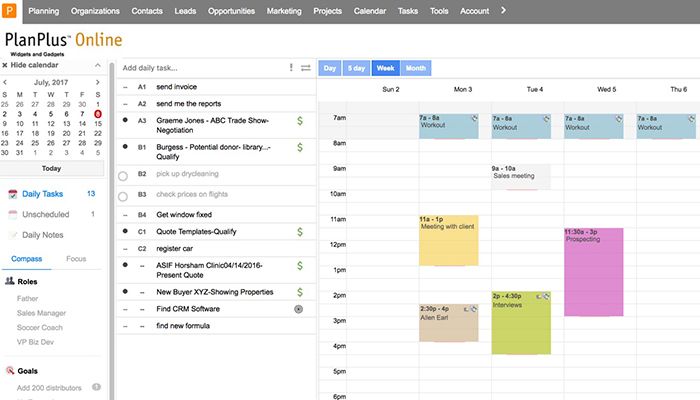Toggle status circle for check prices on flights

(x=123, y=194)
